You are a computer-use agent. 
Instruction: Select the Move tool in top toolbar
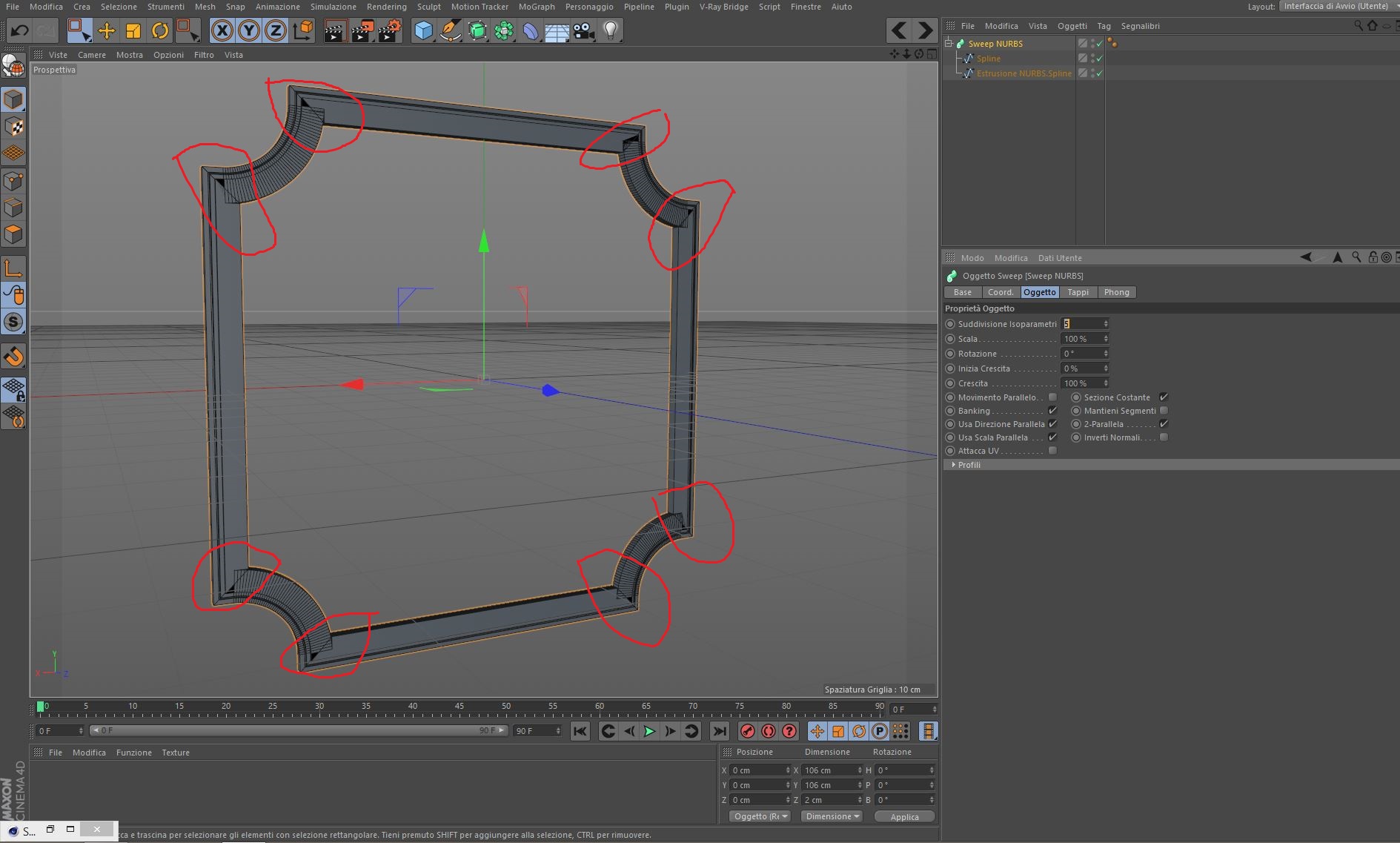click(x=107, y=30)
